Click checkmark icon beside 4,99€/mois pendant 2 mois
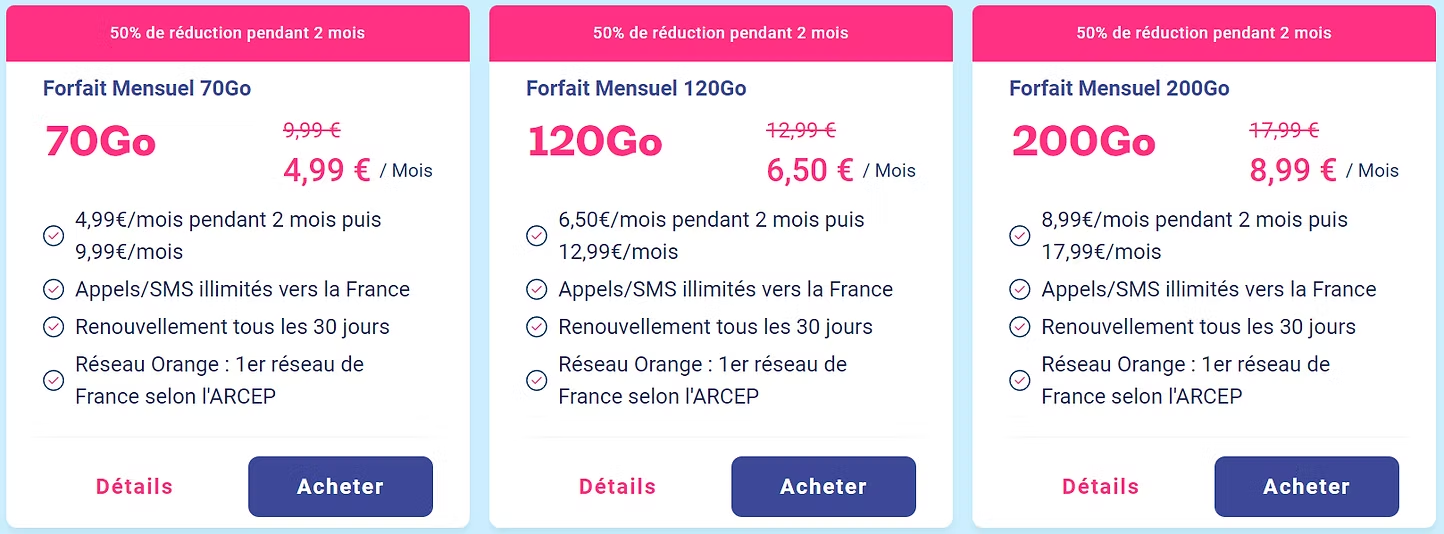Image resolution: width=1444 pixels, height=534 pixels. 54,236
